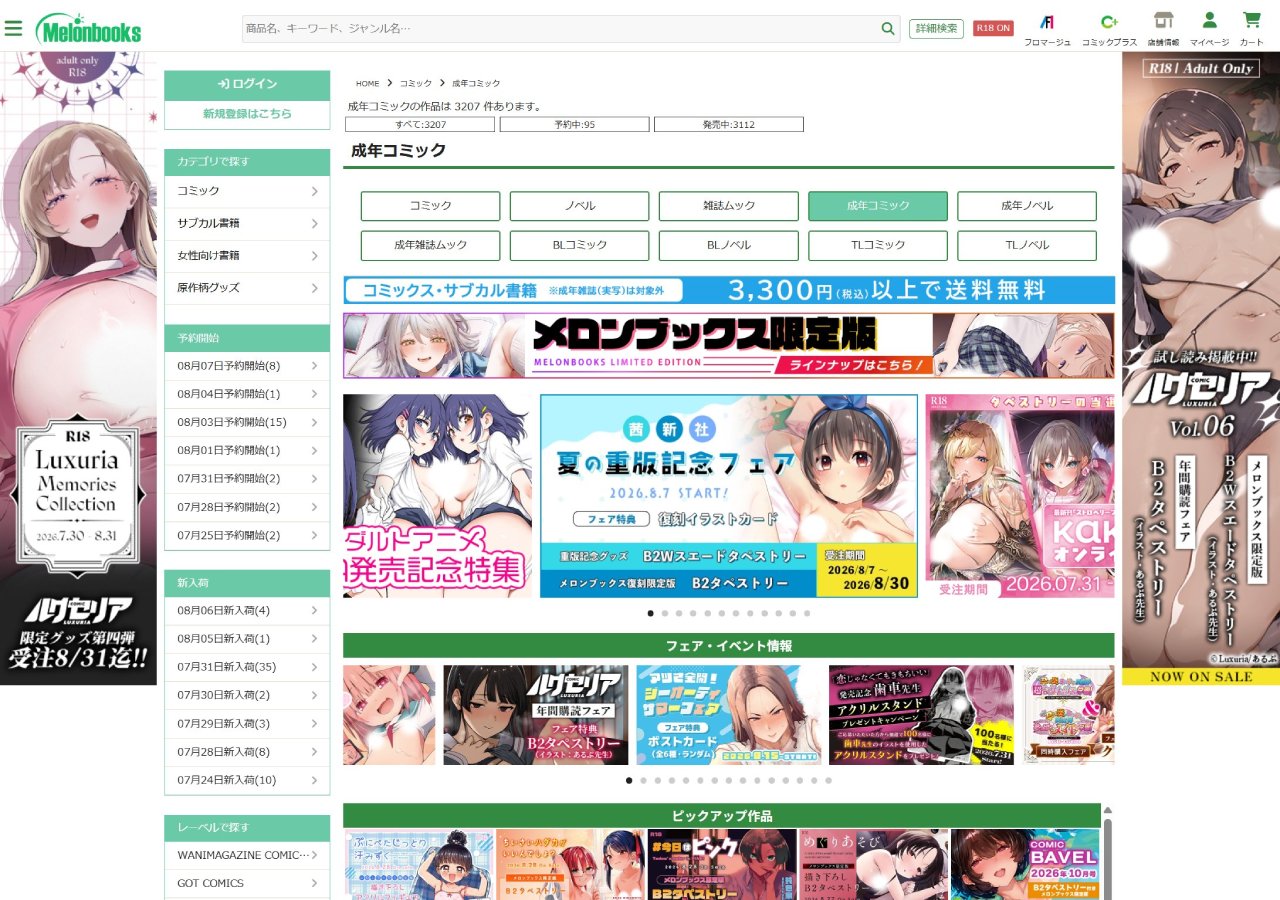Open 07月31日新入荷(35) list entry
This screenshot has width=1280, height=900.
247,667
